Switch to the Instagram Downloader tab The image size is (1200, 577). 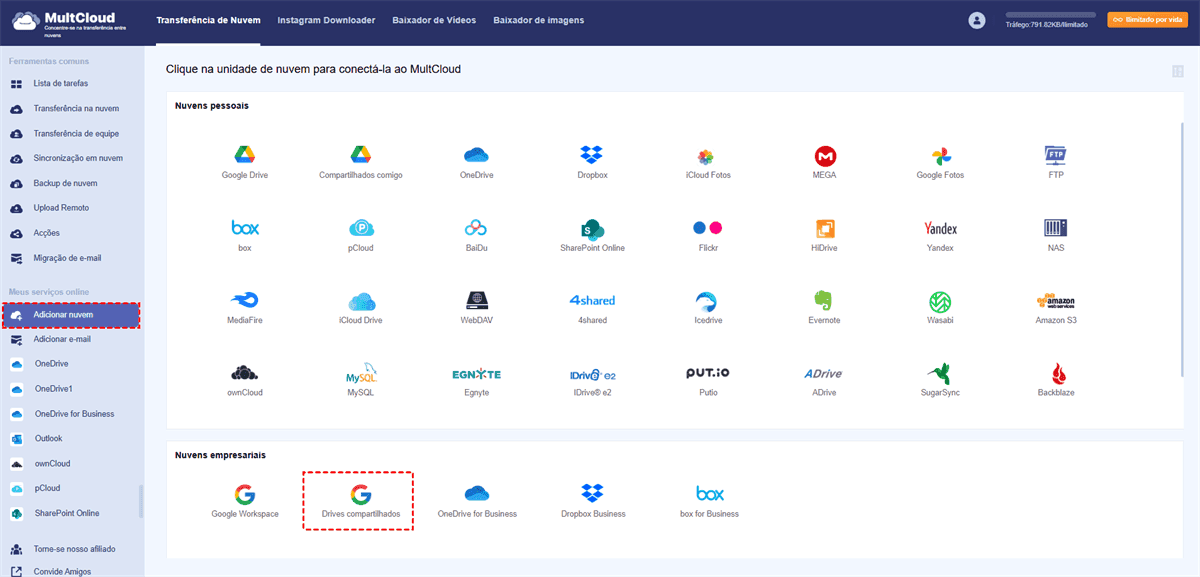click(326, 20)
